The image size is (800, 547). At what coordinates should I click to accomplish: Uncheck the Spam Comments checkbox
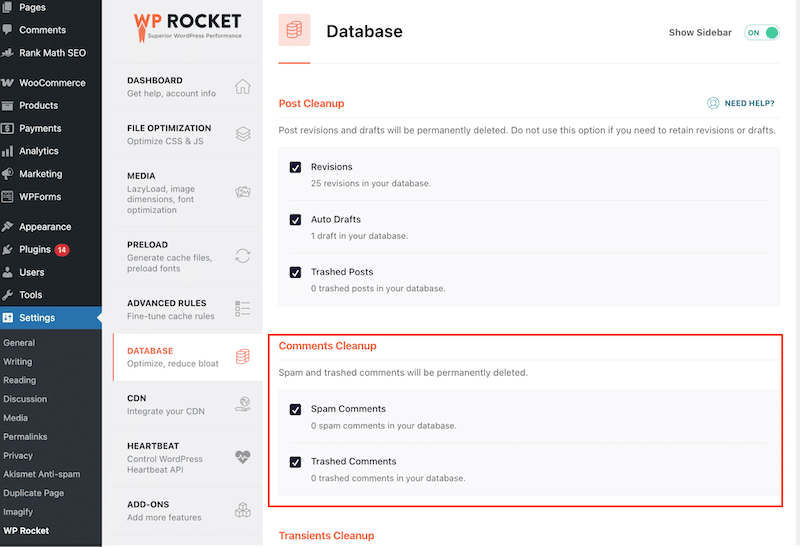[295, 410]
